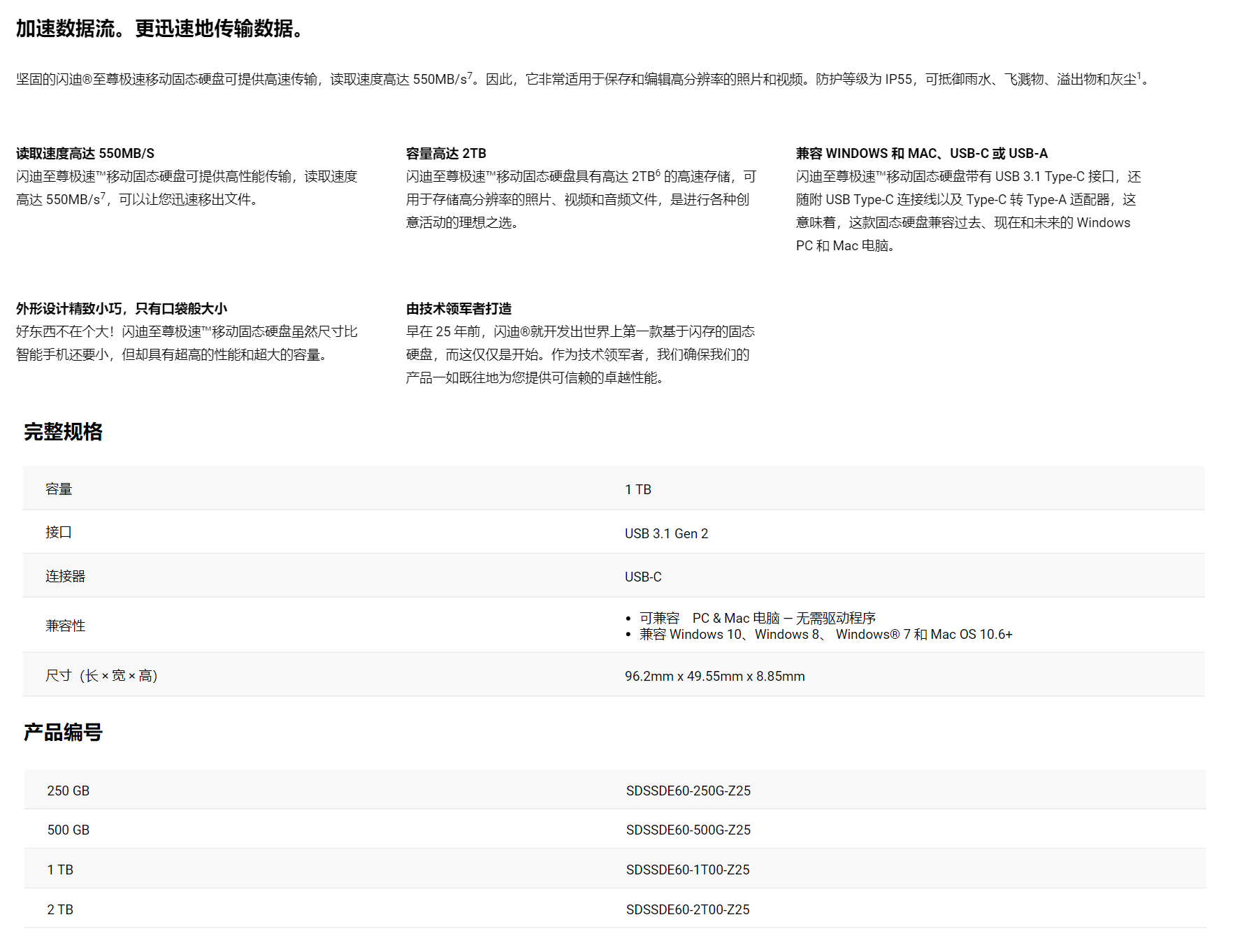Click the "尺寸（长 × 宽 × 高）" spec label
The height and width of the screenshot is (952, 1249).
click(101, 676)
